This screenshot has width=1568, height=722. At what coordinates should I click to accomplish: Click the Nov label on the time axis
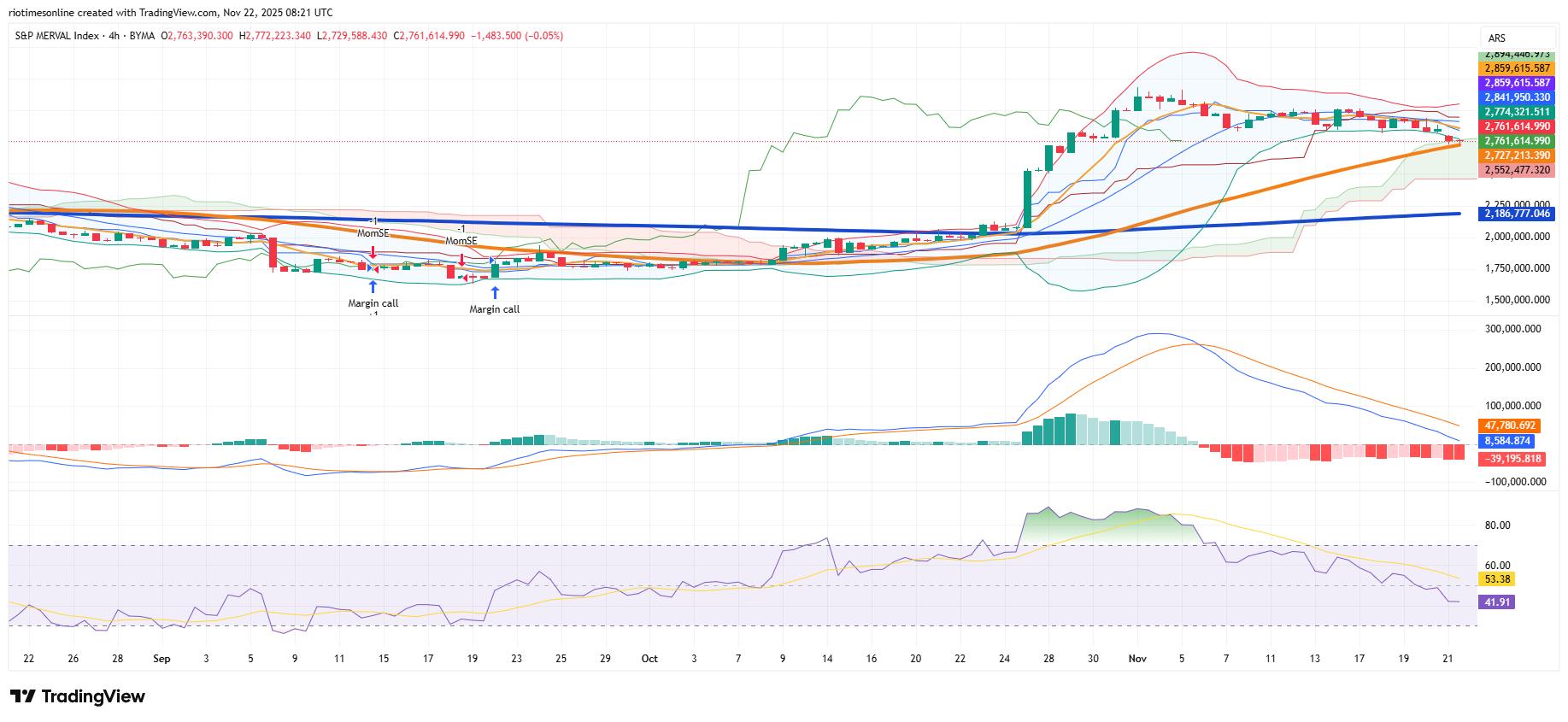[x=1136, y=659]
